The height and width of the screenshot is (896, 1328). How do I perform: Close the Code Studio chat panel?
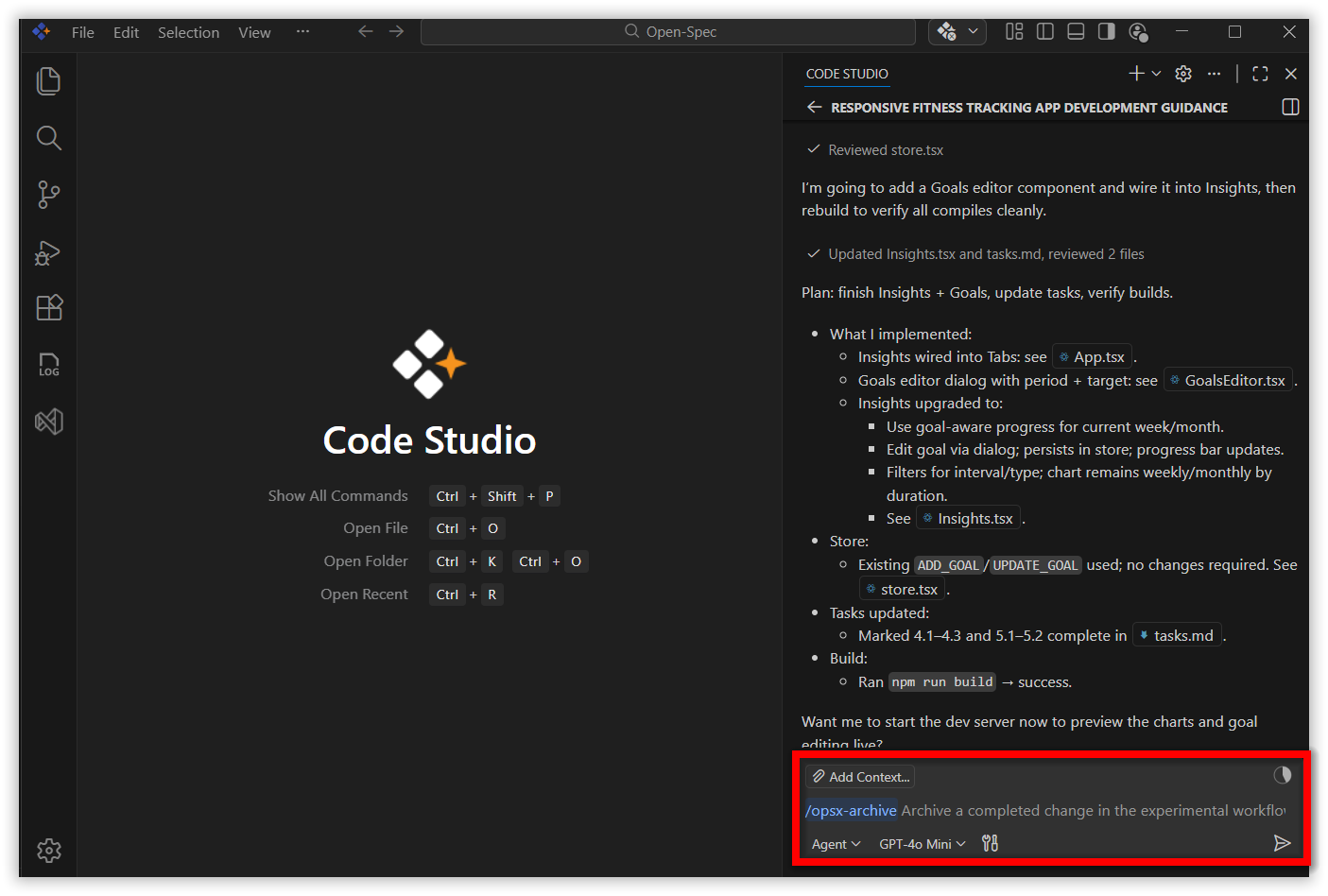tap(1291, 74)
